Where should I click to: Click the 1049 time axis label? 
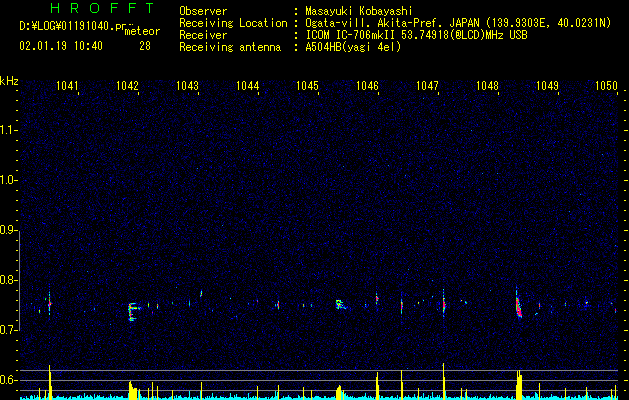pos(548,86)
